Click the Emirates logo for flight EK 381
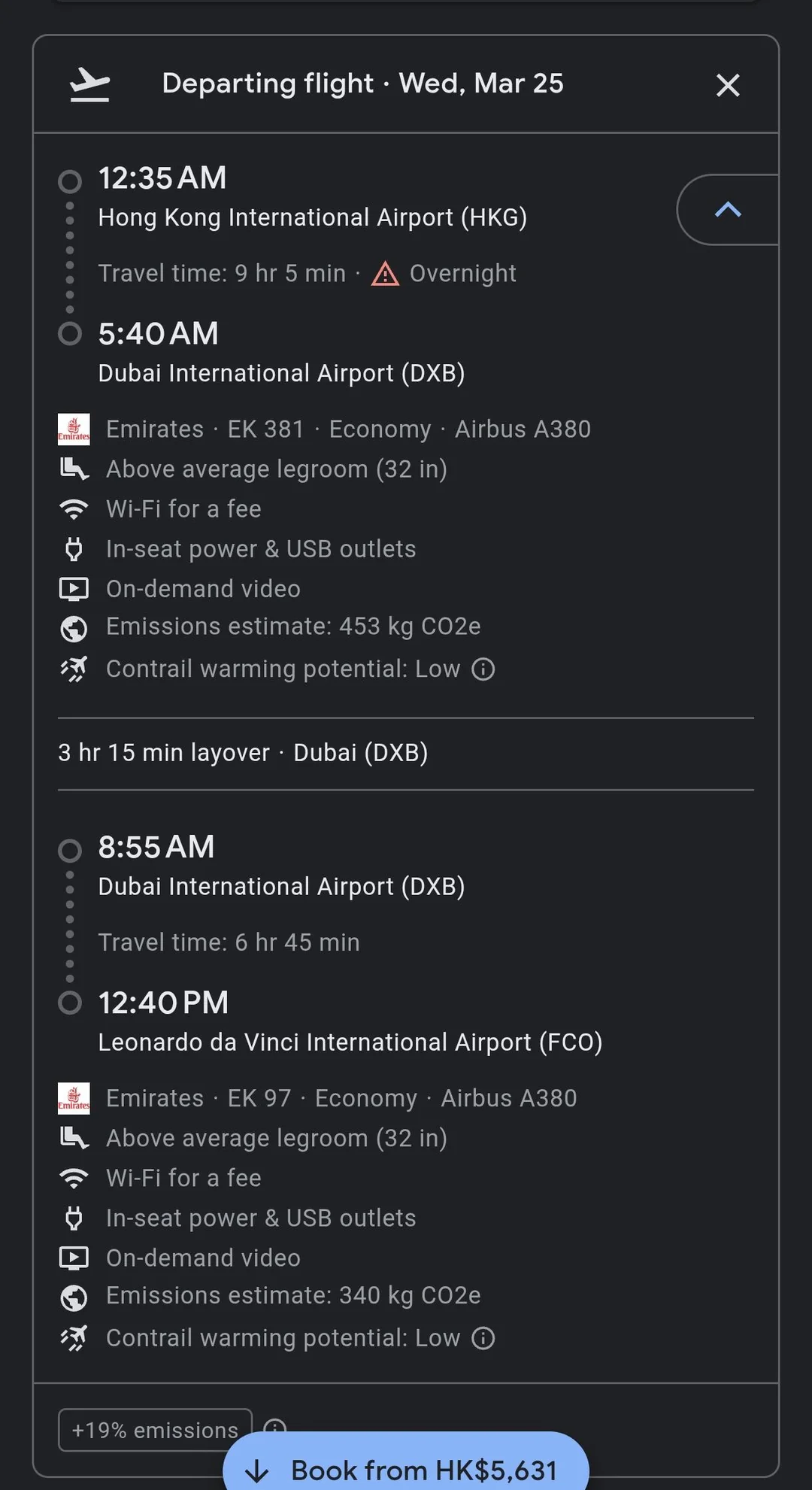 pyautogui.click(x=74, y=429)
